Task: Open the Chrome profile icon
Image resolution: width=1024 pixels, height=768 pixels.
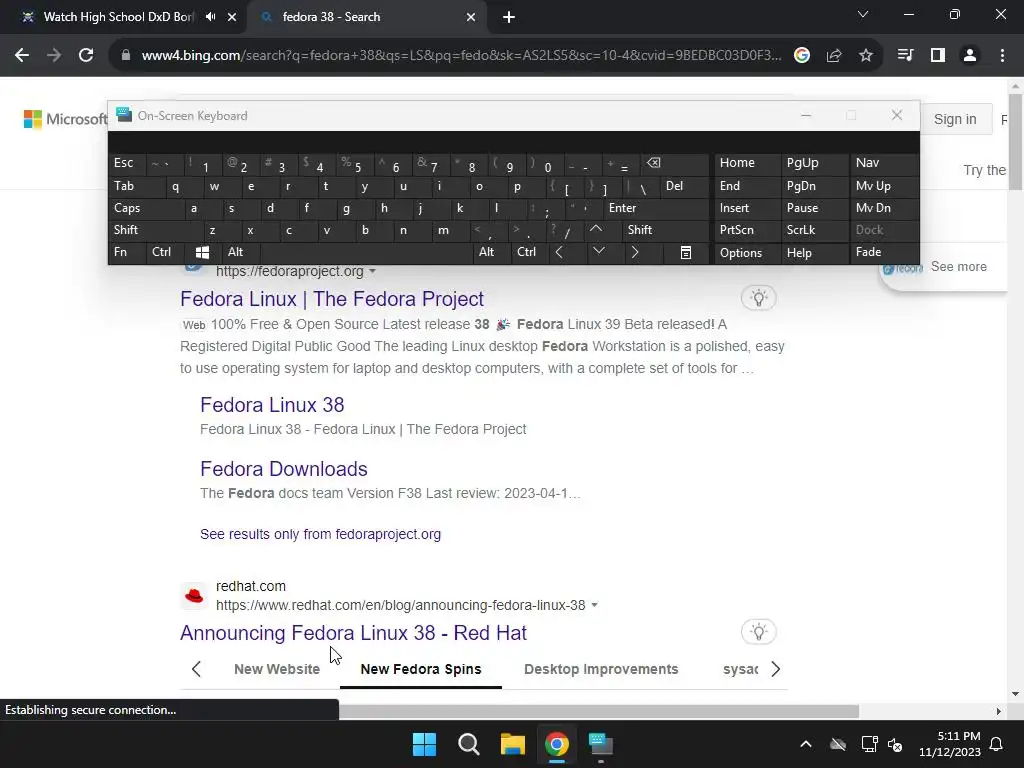Action: pyautogui.click(x=970, y=56)
